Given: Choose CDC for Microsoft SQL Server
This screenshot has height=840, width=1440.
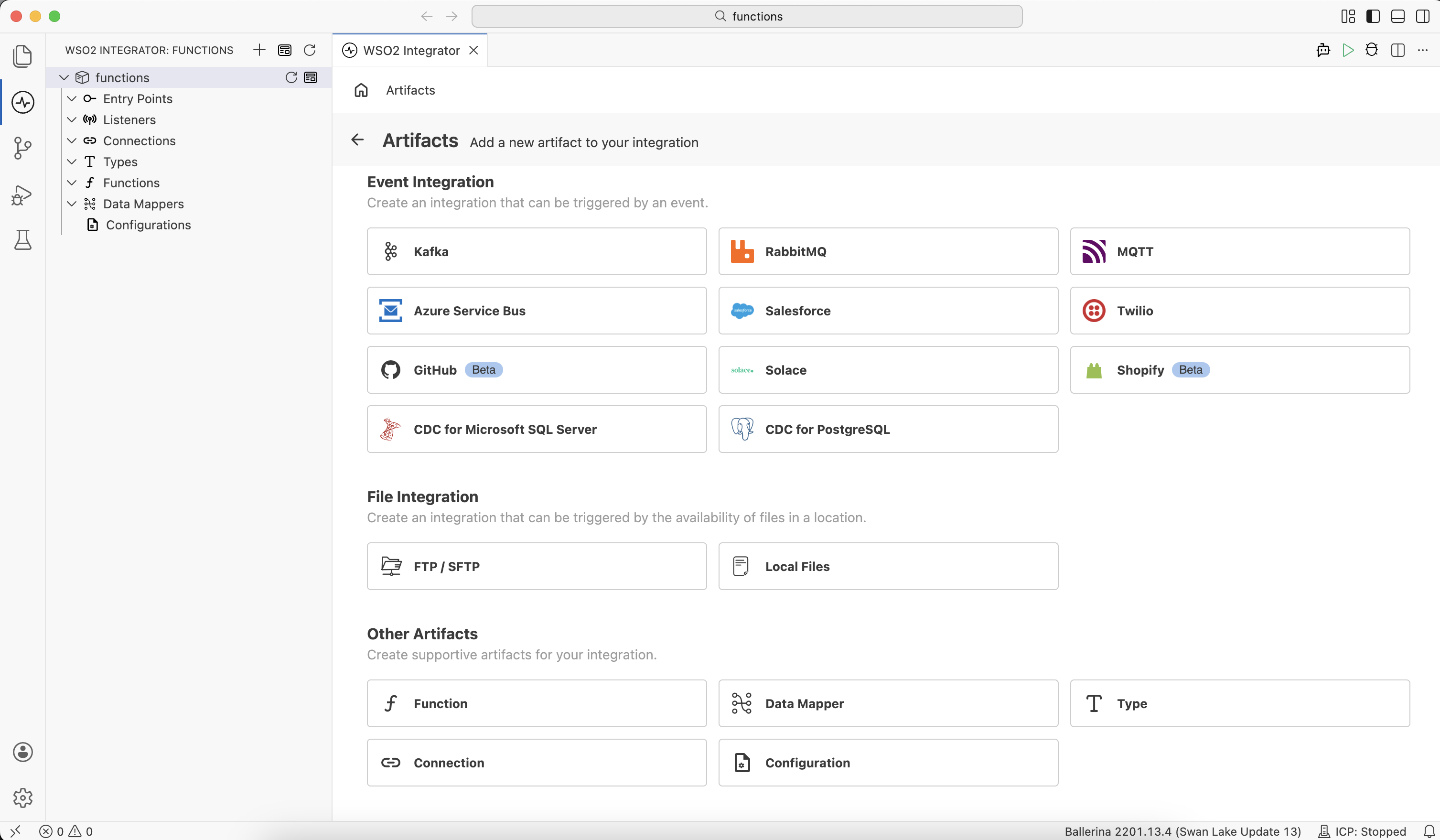Looking at the screenshot, I should 537,429.
